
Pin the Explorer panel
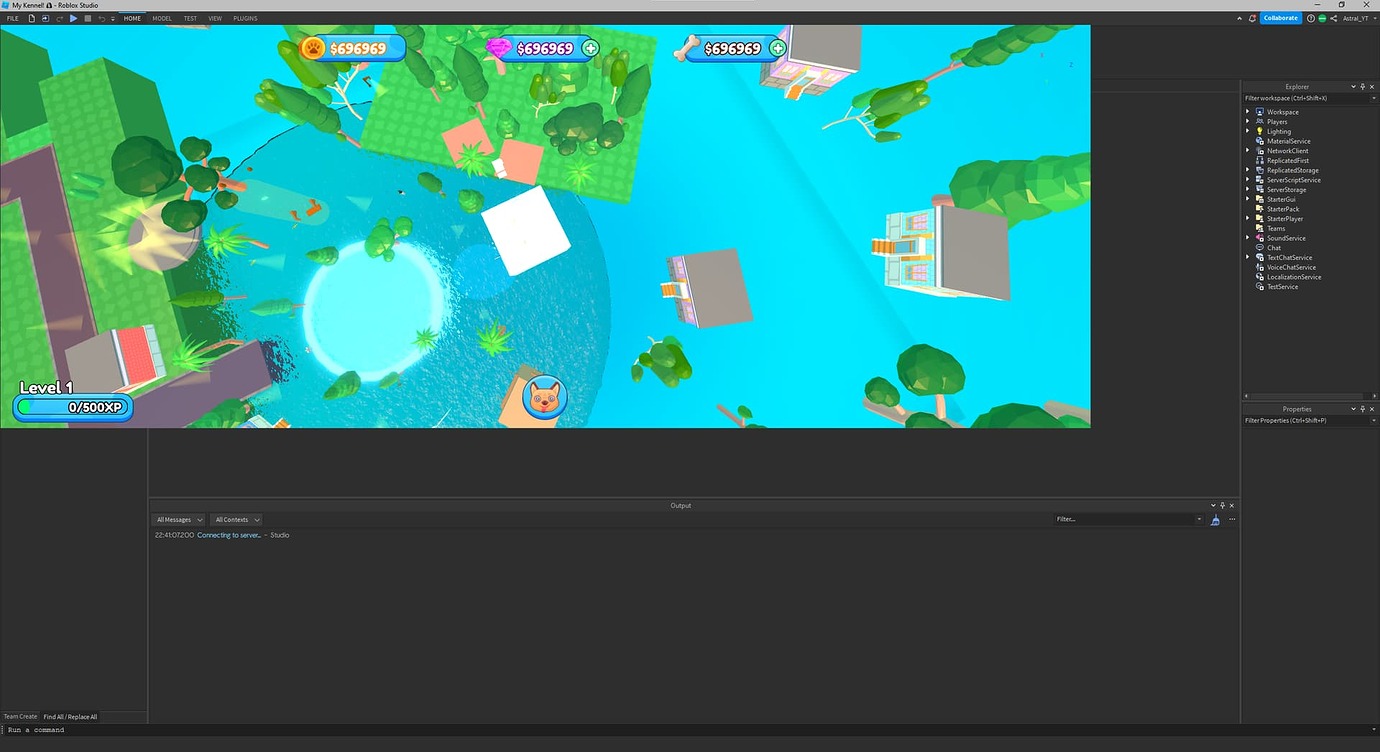(x=1362, y=87)
